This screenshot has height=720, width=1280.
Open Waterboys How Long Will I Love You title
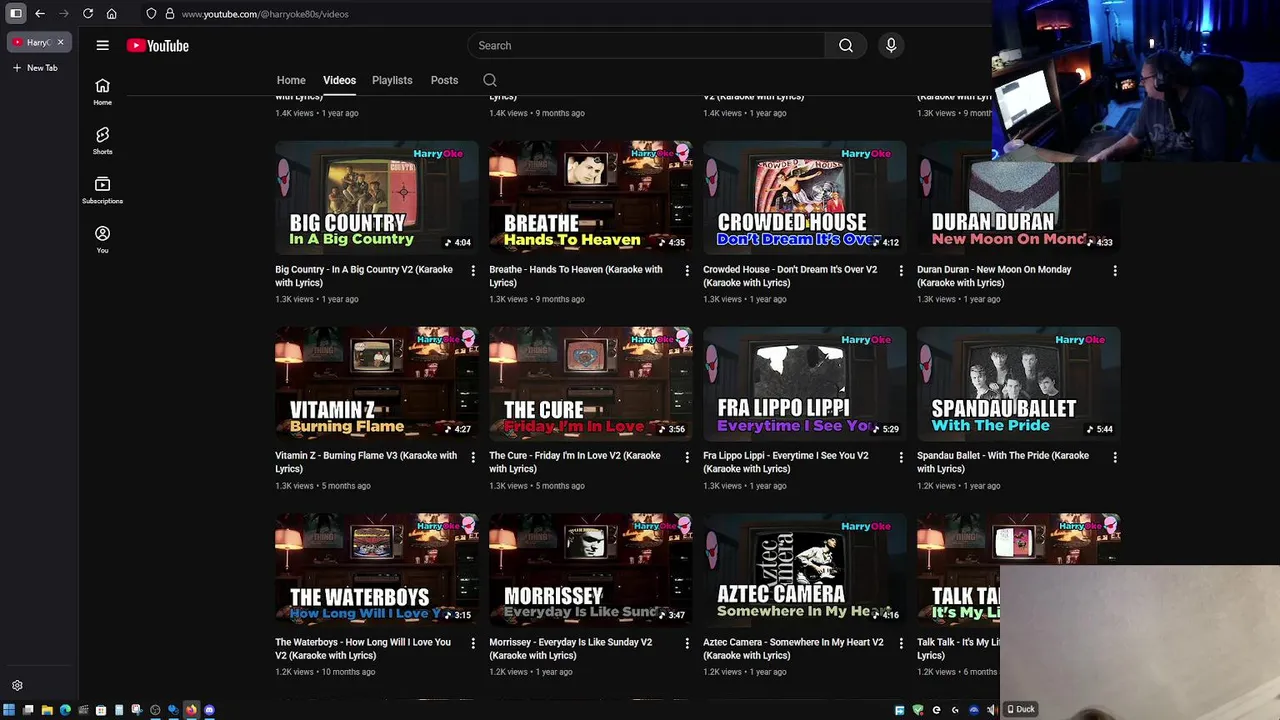point(363,649)
